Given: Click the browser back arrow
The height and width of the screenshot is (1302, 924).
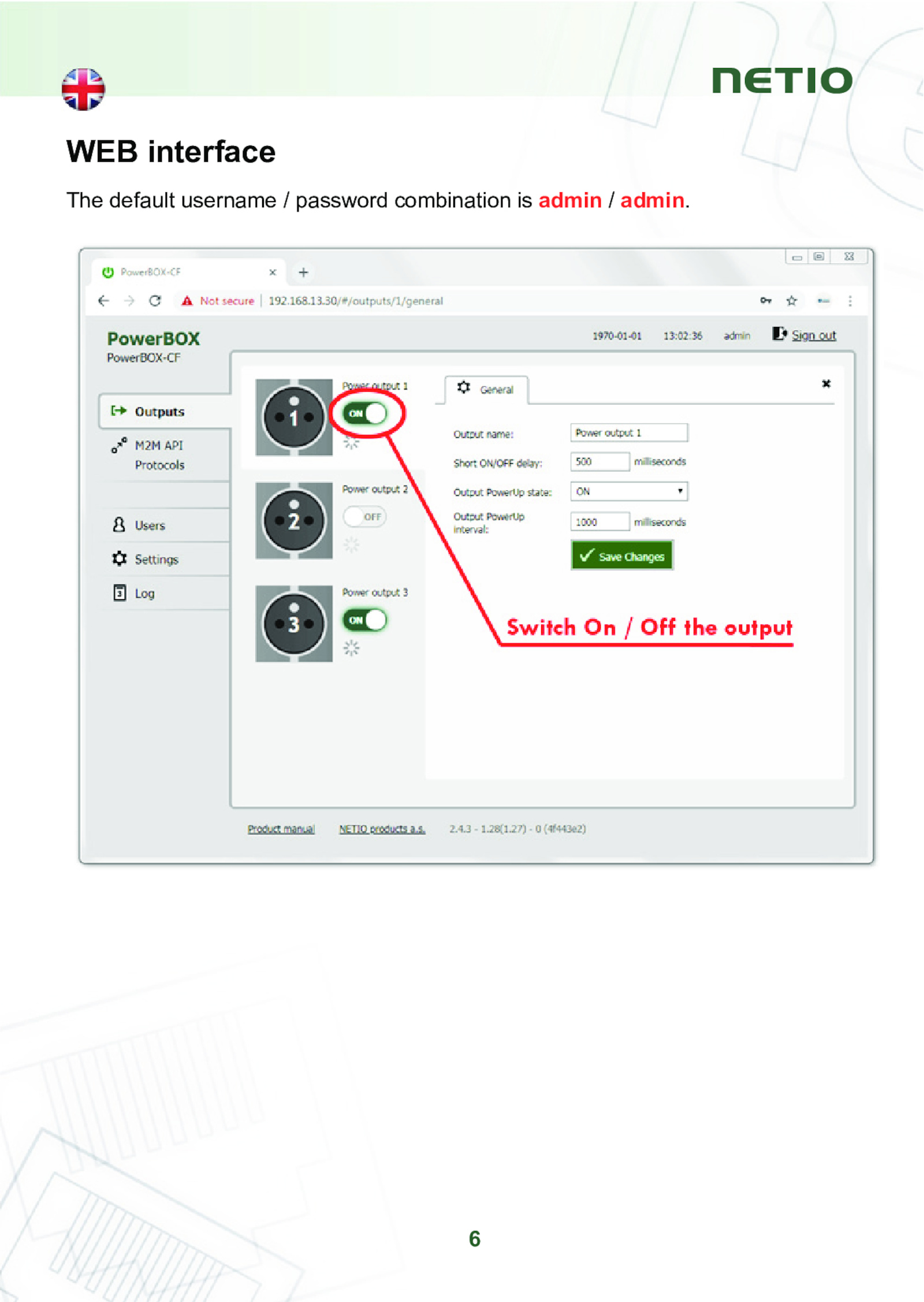Looking at the screenshot, I should 103,300.
